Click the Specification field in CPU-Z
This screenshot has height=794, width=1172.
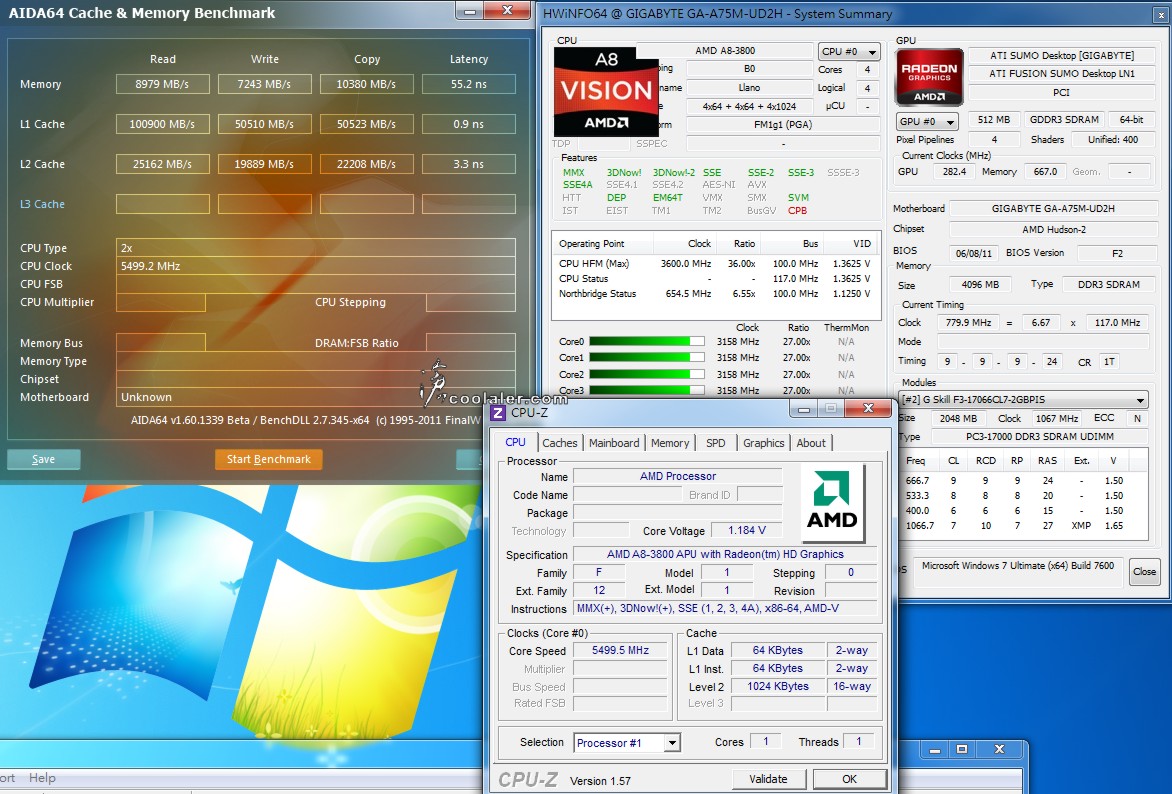coord(725,555)
